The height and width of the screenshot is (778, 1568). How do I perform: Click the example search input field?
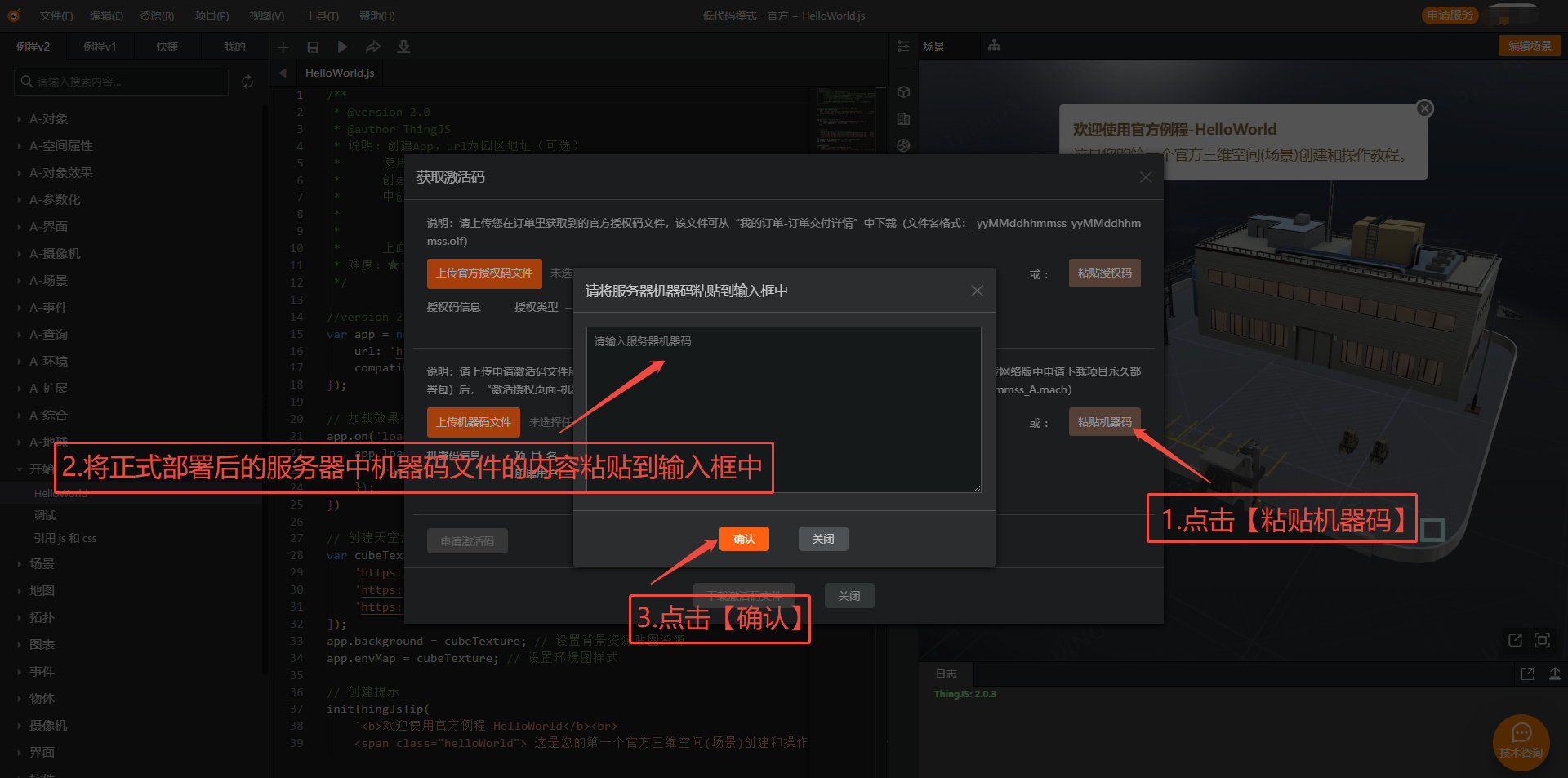click(121, 82)
